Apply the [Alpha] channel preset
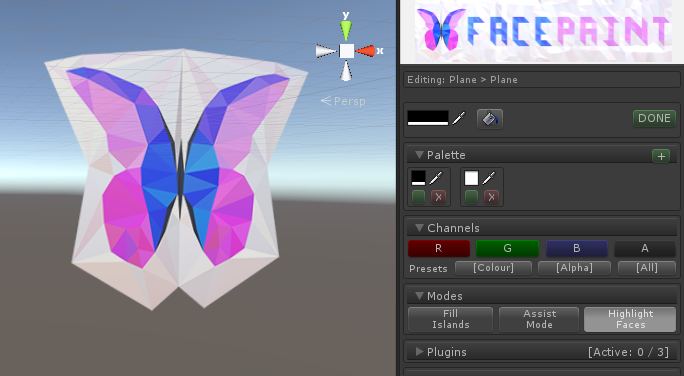This screenshot has height=376, width=684. (574, 268)
